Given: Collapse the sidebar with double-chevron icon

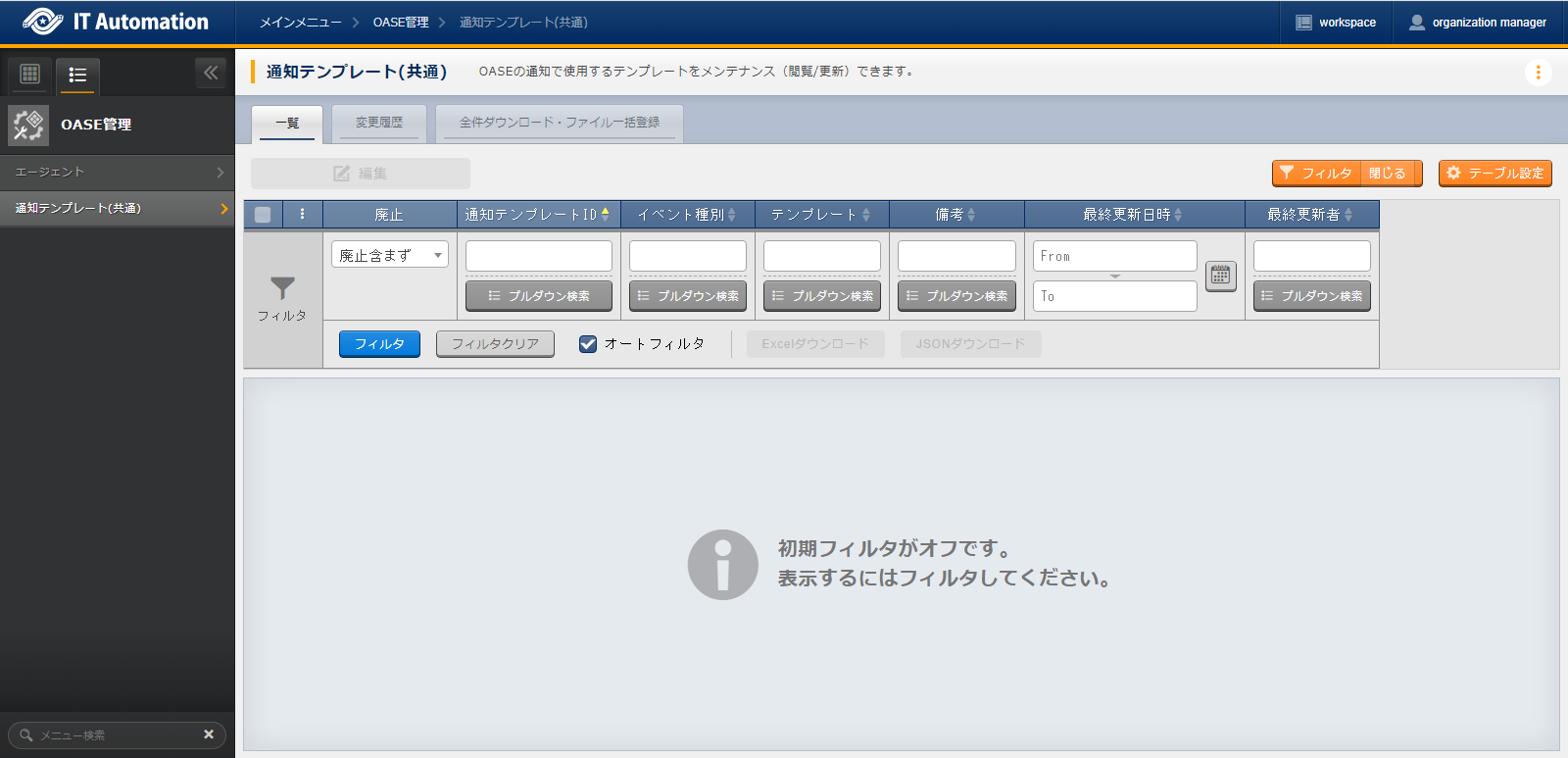Looking at the screenshot, I should (211, 73).
